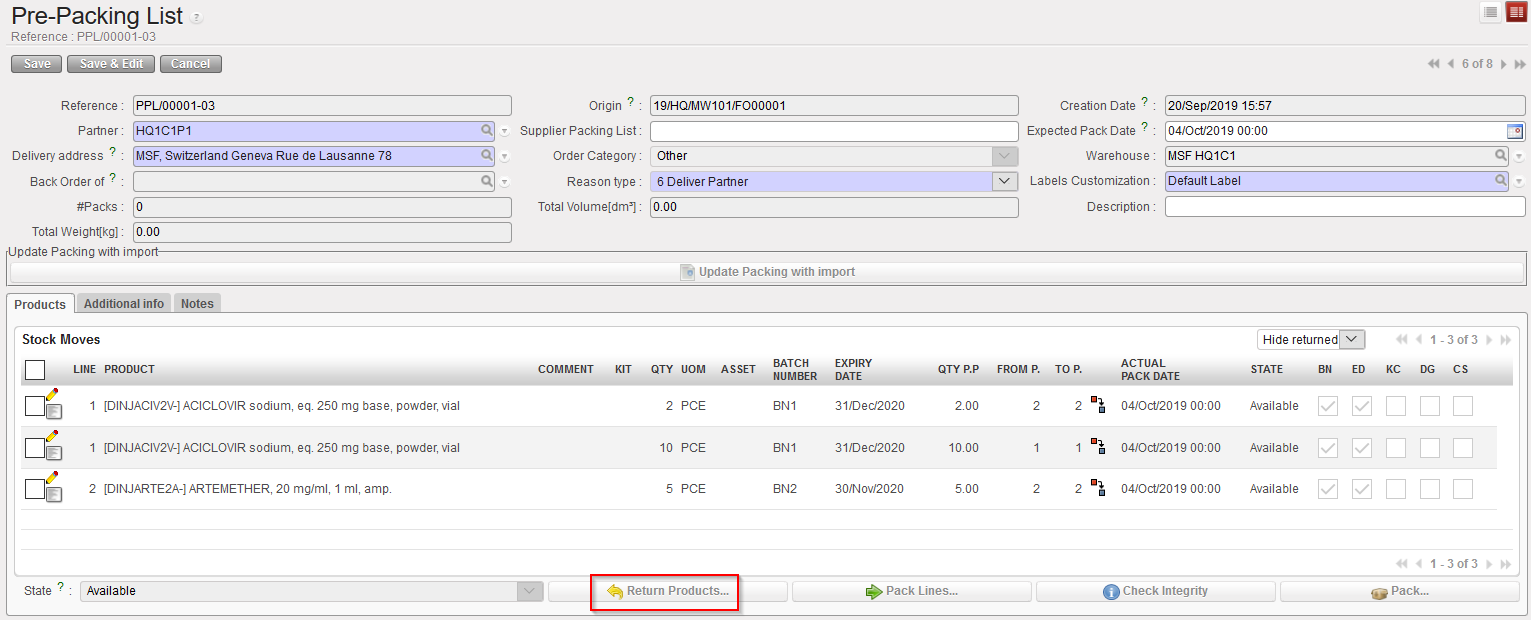1531x620 pixels.
Task: Open the Order Category dropdown
Action: 1004,156
